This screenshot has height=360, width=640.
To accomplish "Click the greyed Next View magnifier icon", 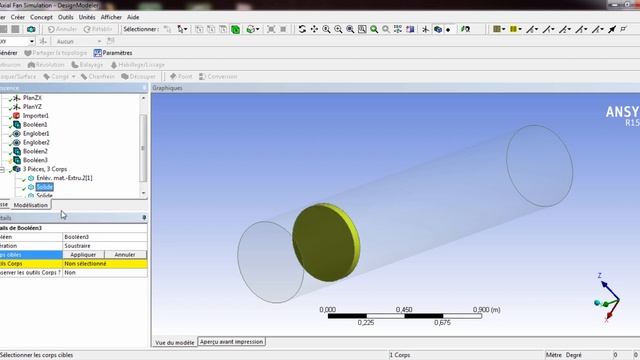I will tap(386, 29).
